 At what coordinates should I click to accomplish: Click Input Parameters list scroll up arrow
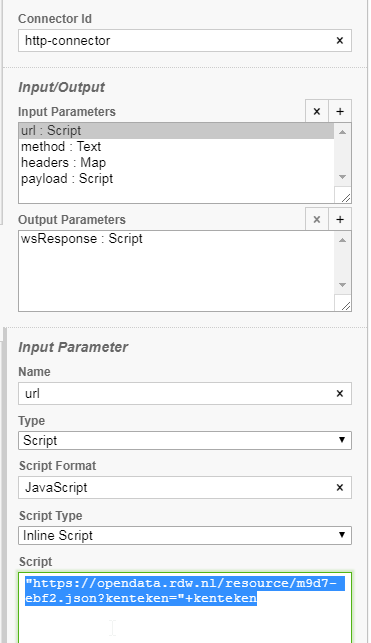pyautogui.click(x=343, y=132)
